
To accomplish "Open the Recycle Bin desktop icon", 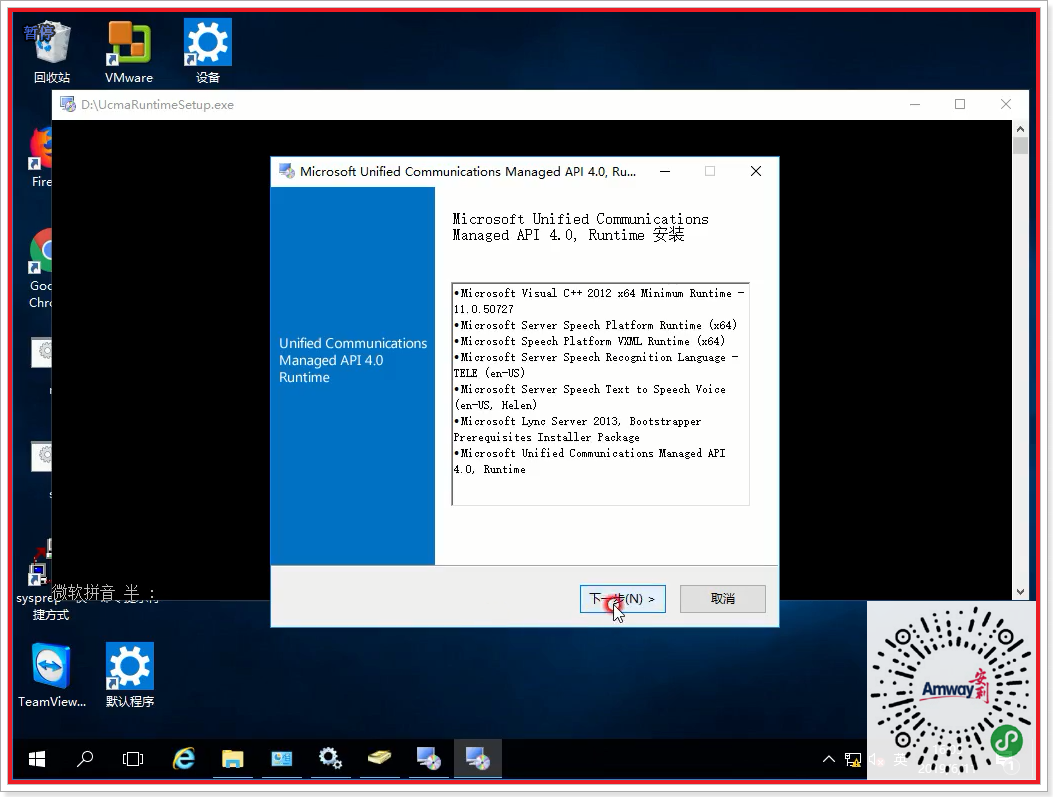I will pos(52,52).
